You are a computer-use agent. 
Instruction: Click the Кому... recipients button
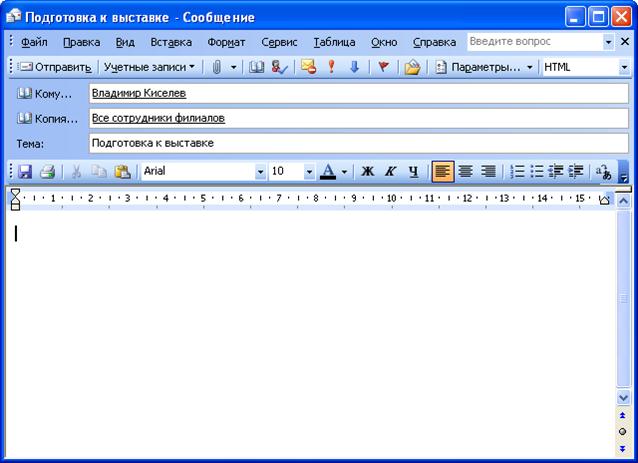(x=44, y=94)
